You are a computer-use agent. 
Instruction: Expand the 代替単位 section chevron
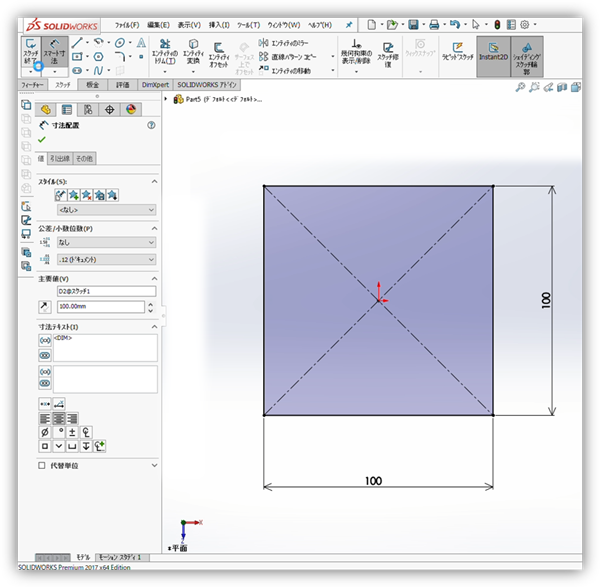(x=154, y=466)
